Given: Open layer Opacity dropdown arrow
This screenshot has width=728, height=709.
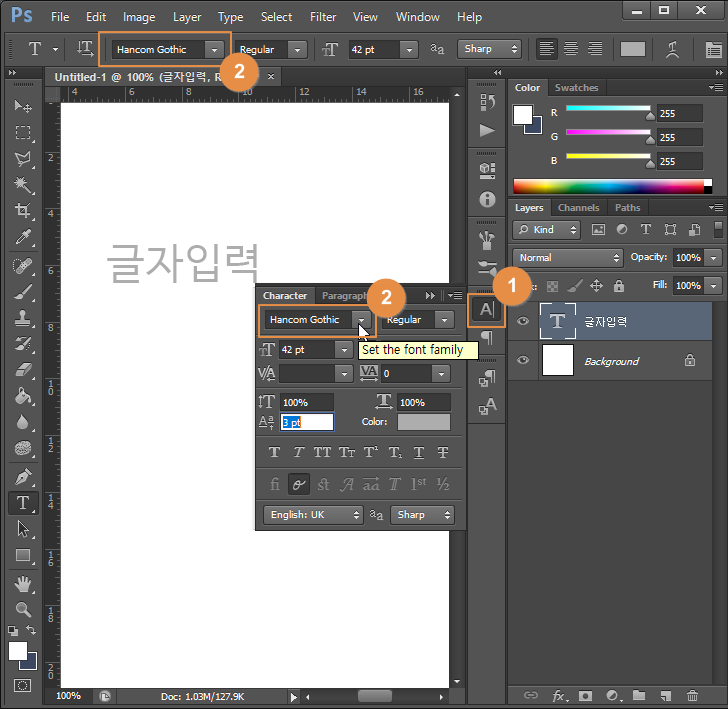Looking at the screenshot, I should (714, 257).
